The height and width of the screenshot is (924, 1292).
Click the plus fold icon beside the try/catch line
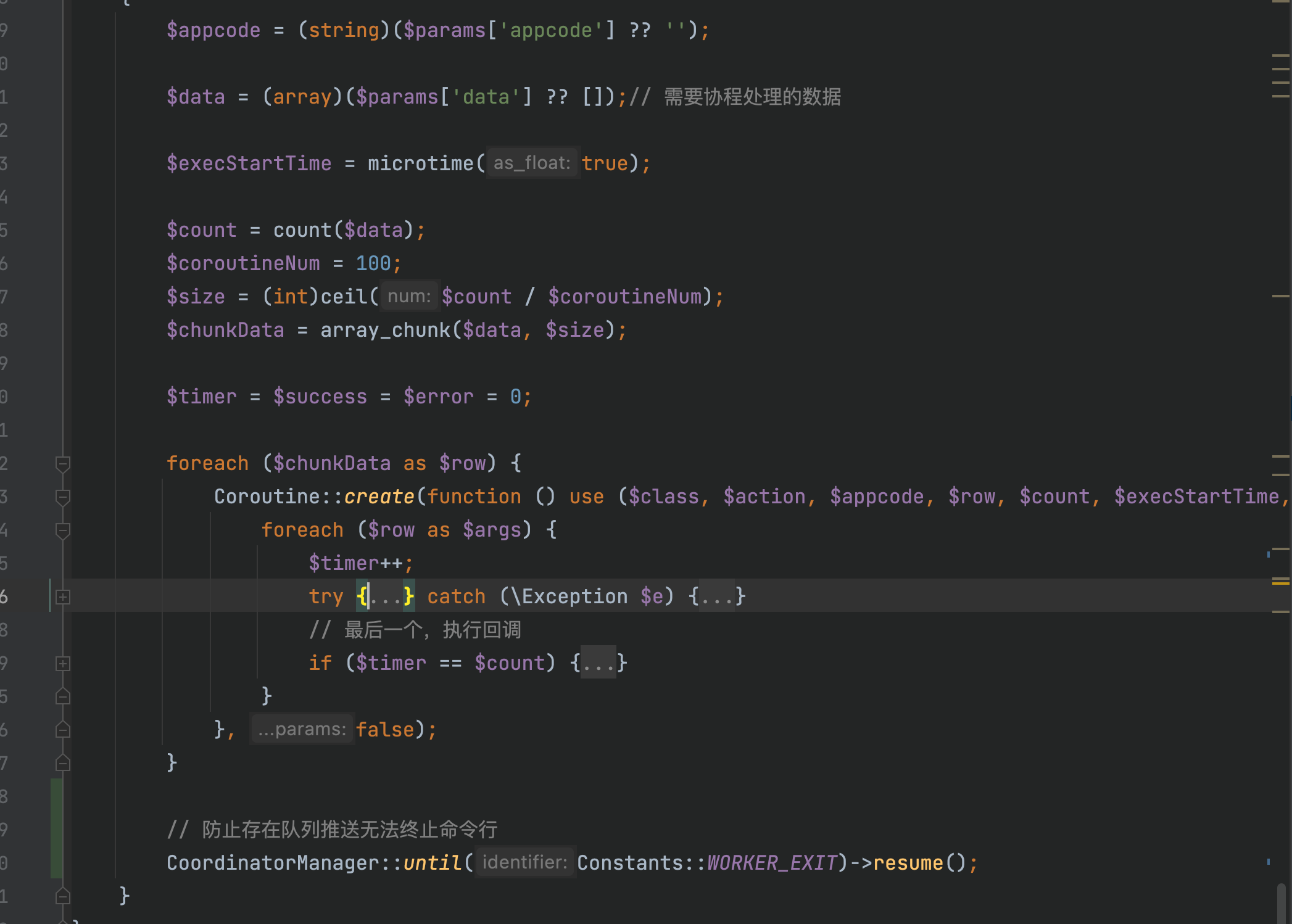(62, 596)
